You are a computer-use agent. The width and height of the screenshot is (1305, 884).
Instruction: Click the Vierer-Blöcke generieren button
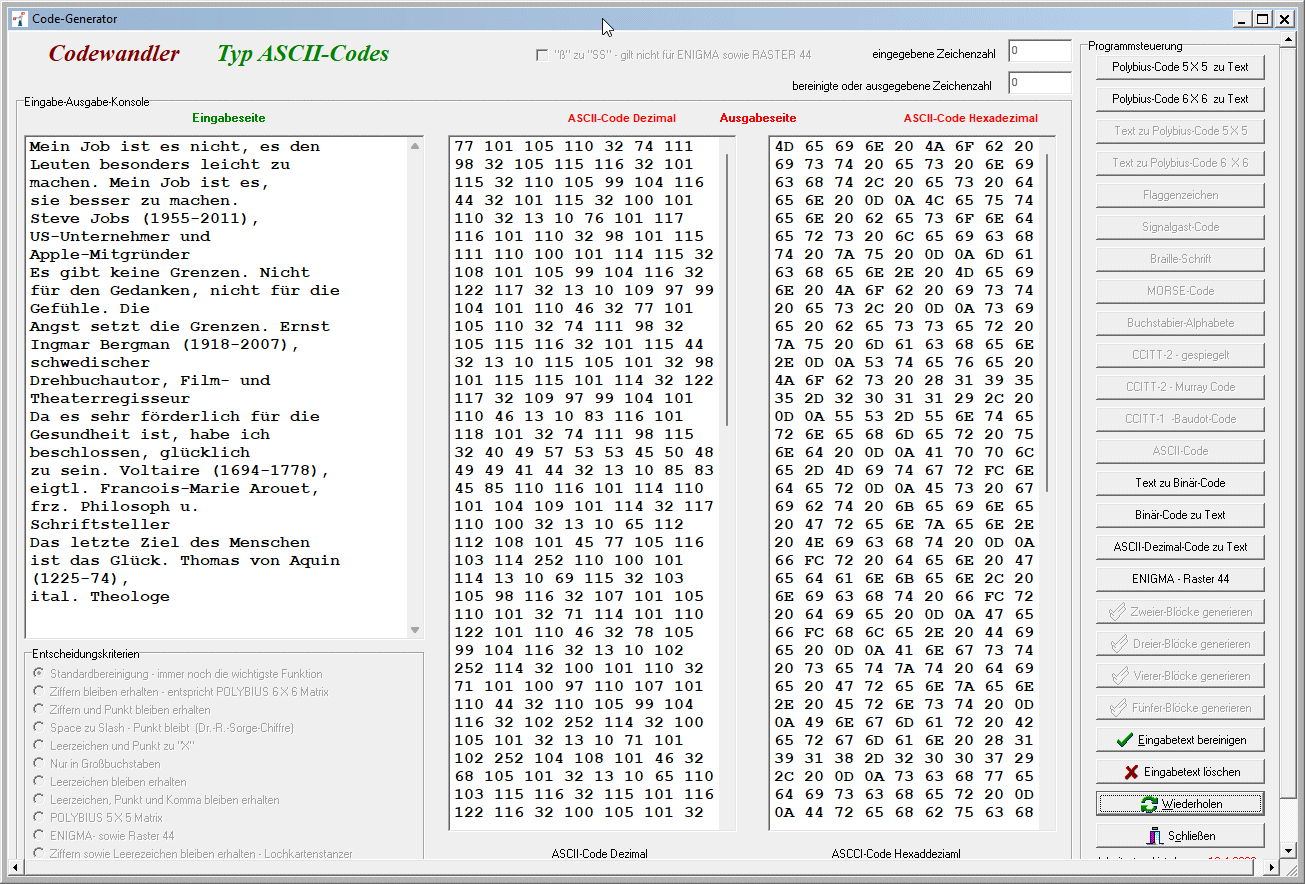[1180, 675]
